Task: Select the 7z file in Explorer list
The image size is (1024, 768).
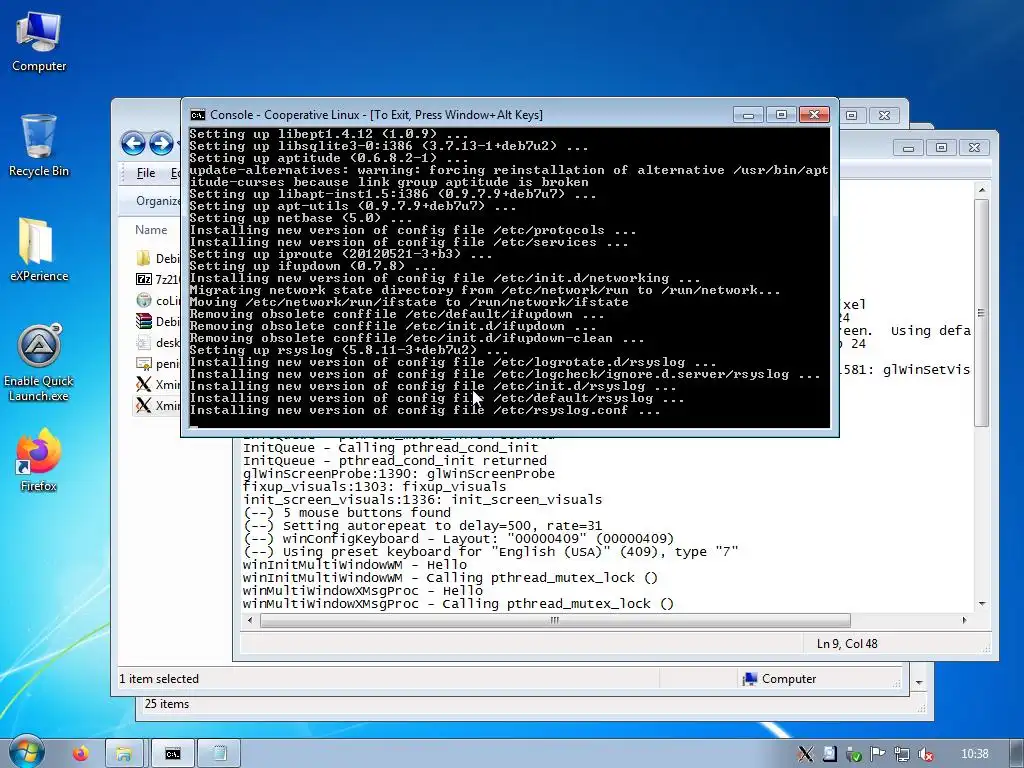Action: coord(157,280)
